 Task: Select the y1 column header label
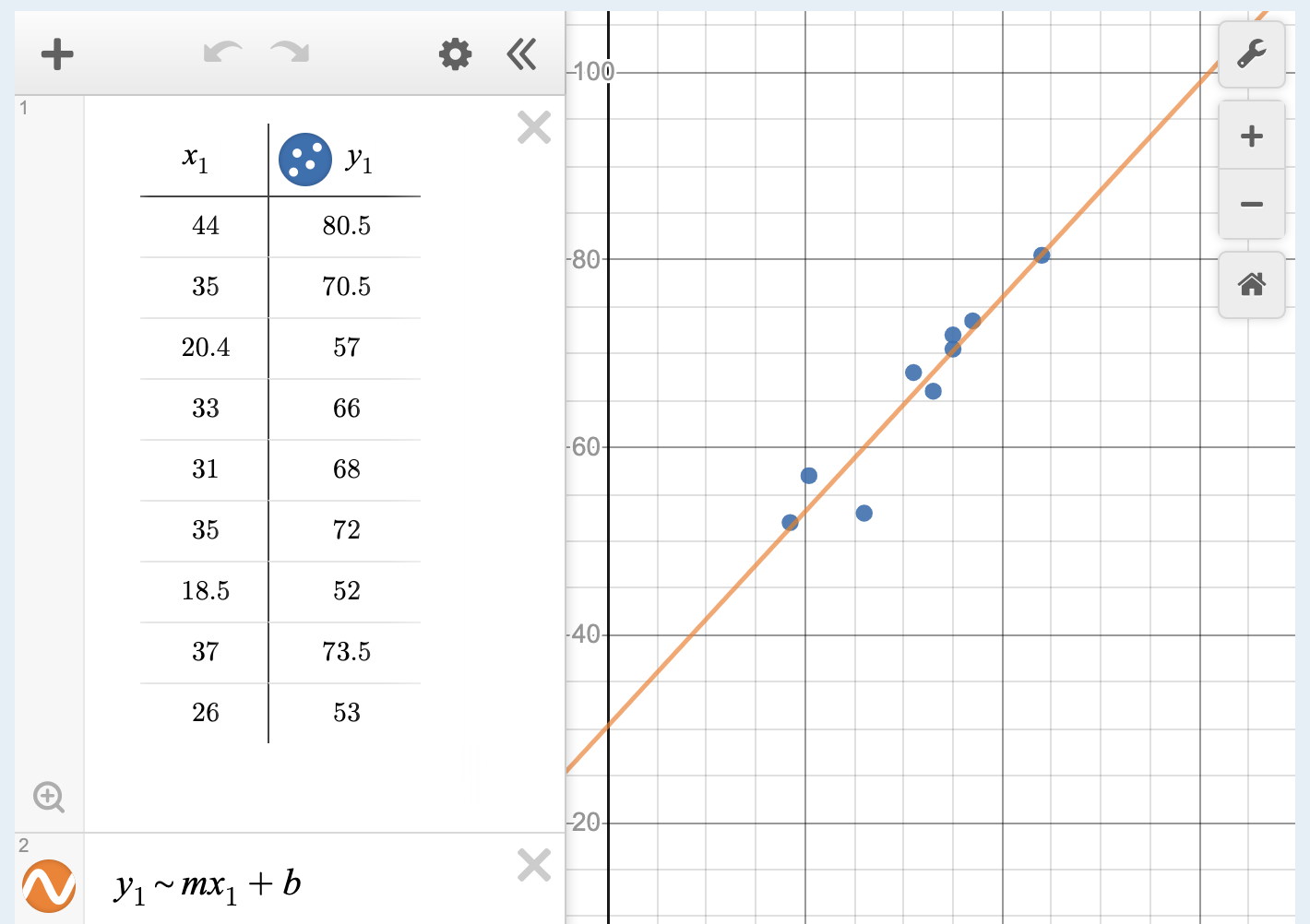click(x=360, y=160)
